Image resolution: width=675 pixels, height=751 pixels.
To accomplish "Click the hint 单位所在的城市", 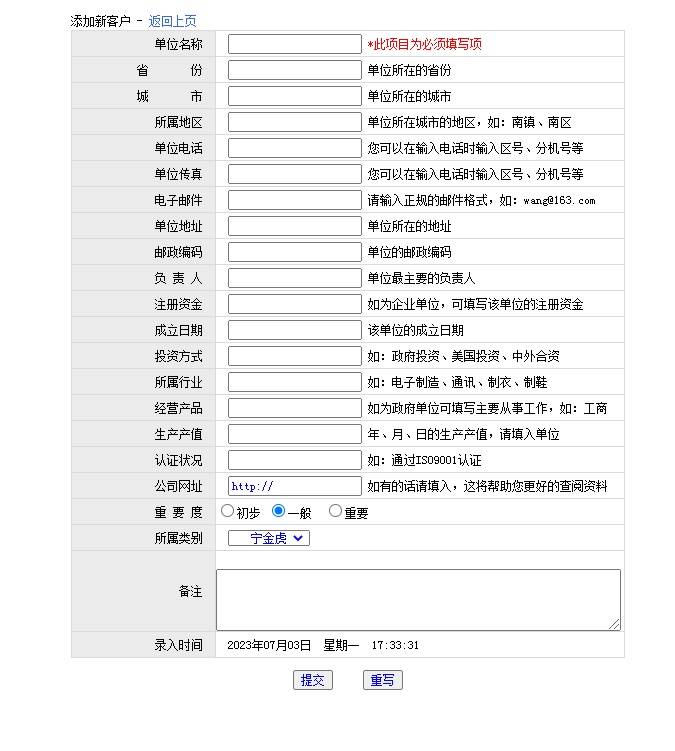I will click(409, 96).
